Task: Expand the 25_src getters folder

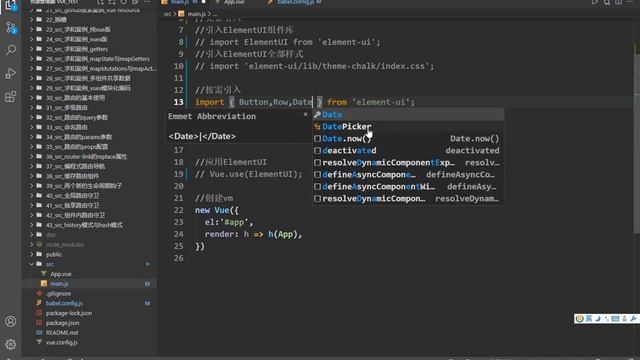Action: 31,49
